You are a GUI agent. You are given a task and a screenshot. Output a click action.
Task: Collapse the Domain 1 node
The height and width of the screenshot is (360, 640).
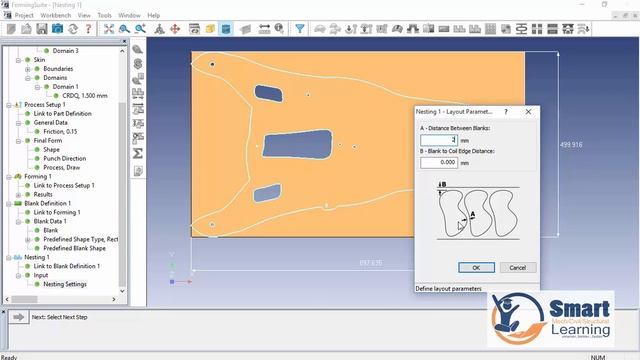coord(37,87)
